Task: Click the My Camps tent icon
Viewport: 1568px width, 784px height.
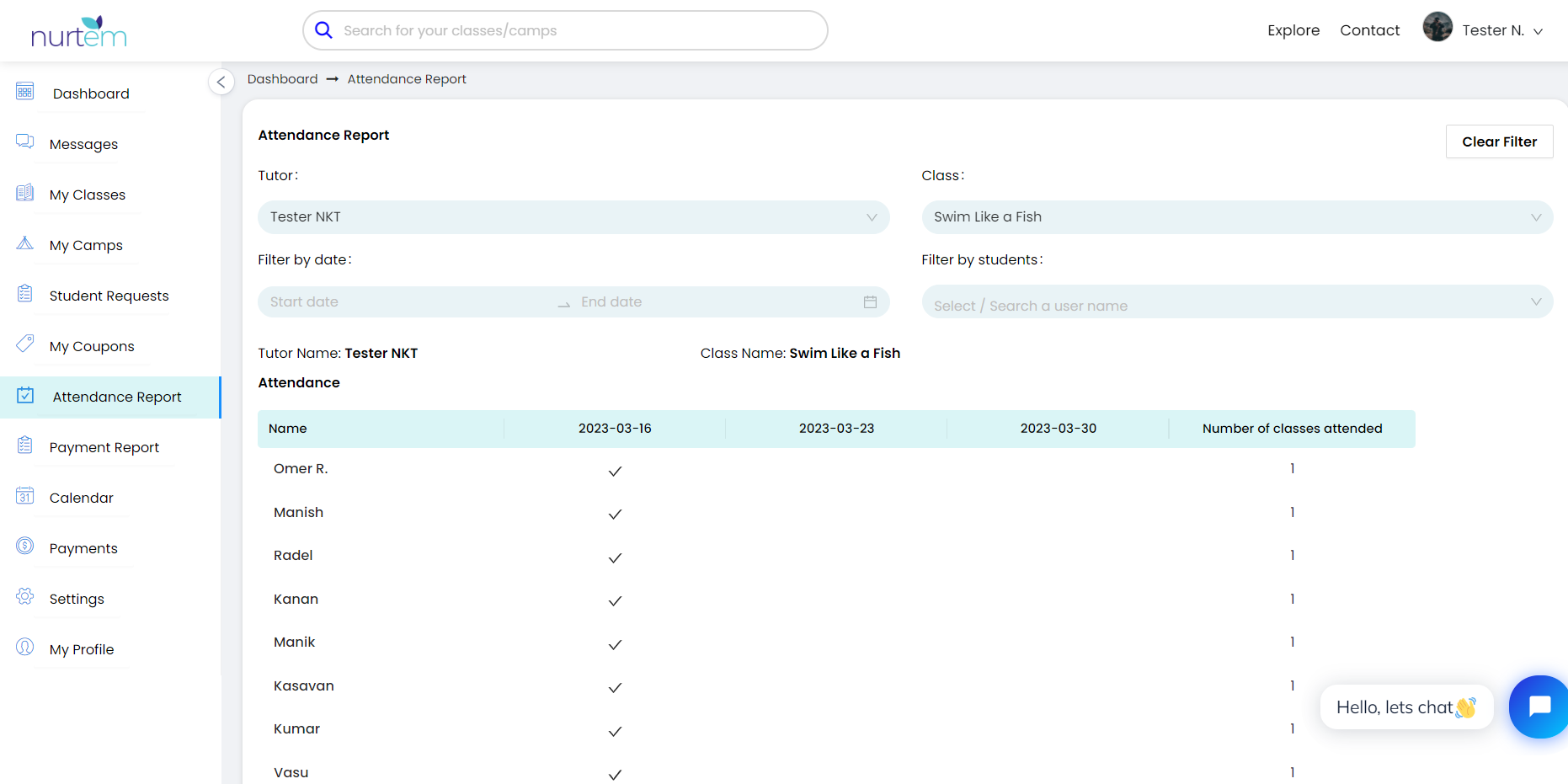Action: coord(25,243)
